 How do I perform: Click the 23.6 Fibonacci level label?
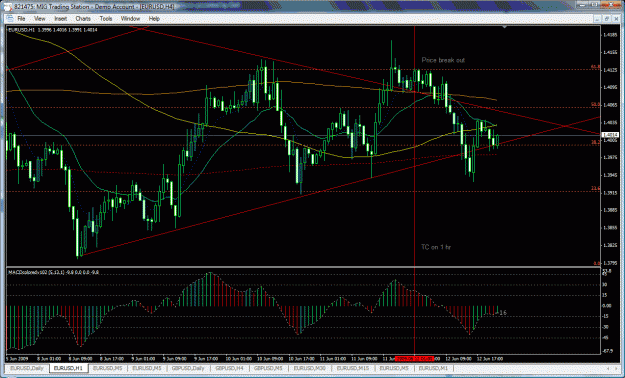point(596,188)
